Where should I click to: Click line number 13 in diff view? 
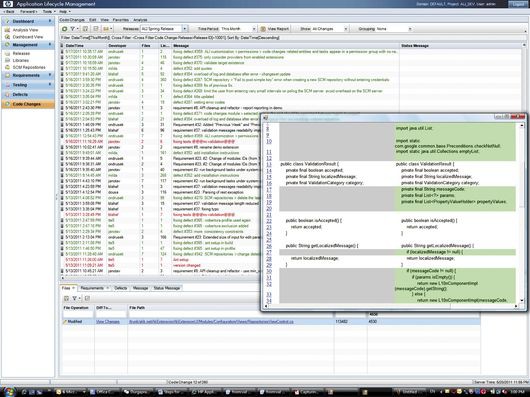269,164
